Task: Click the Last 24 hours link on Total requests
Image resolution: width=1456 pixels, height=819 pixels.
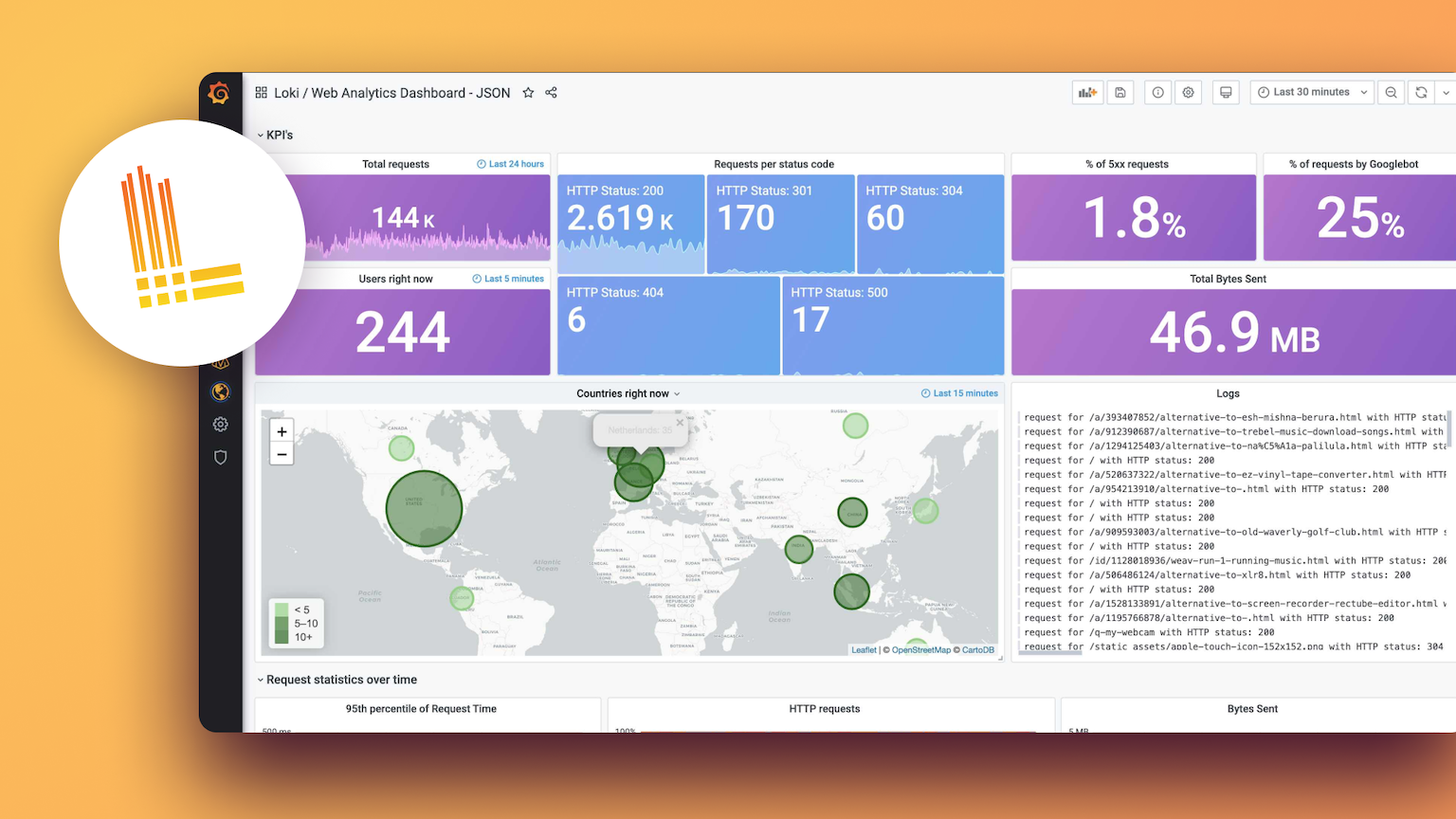Action: pos(510,163)
